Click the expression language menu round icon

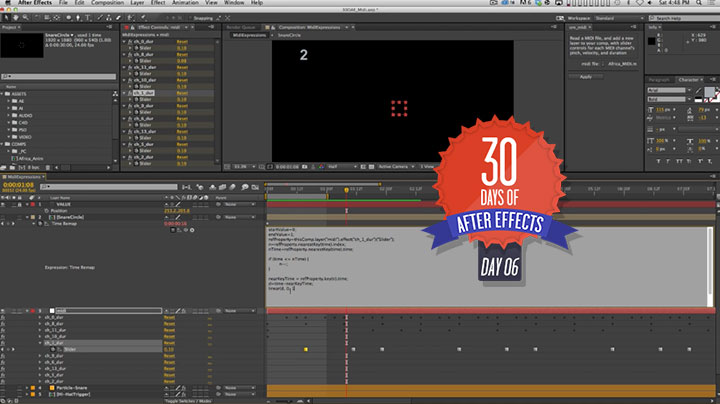point(192,230)
